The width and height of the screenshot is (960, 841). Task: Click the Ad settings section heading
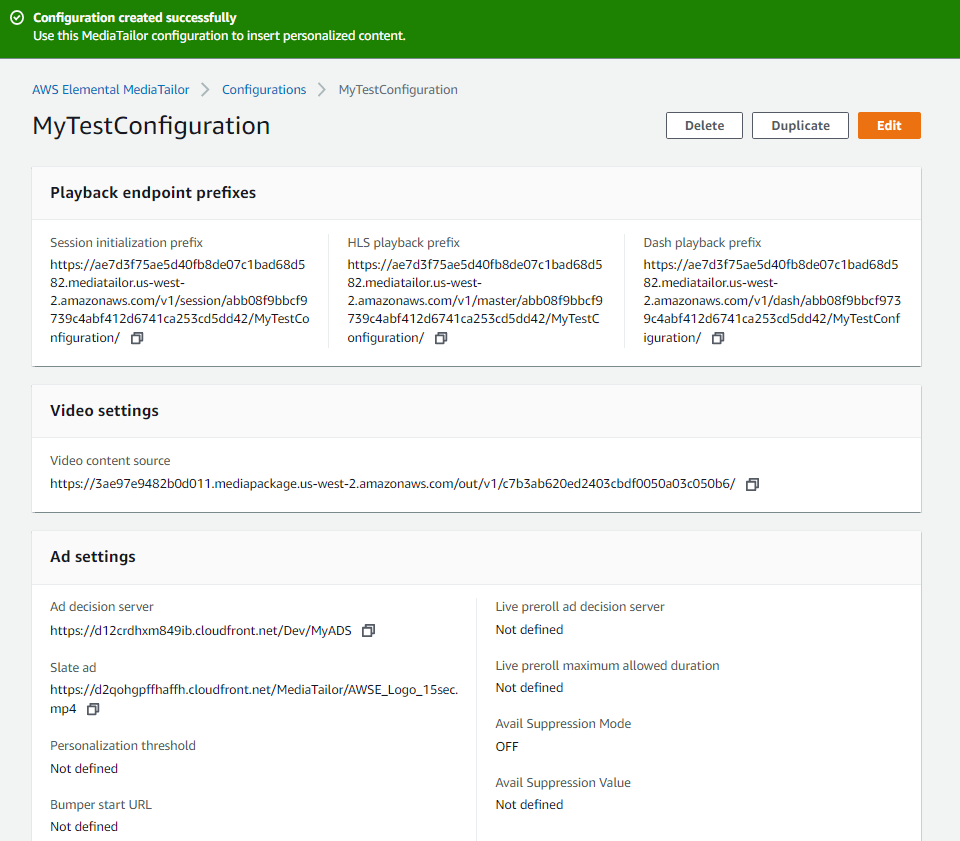click(93, 556)
